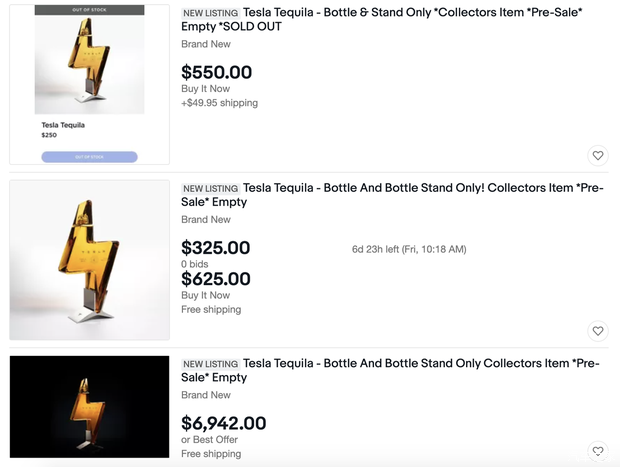Click the 'Out of Stock' banner atop the first image
Screen dimensions: 620x467
click(x=90, y=10)
